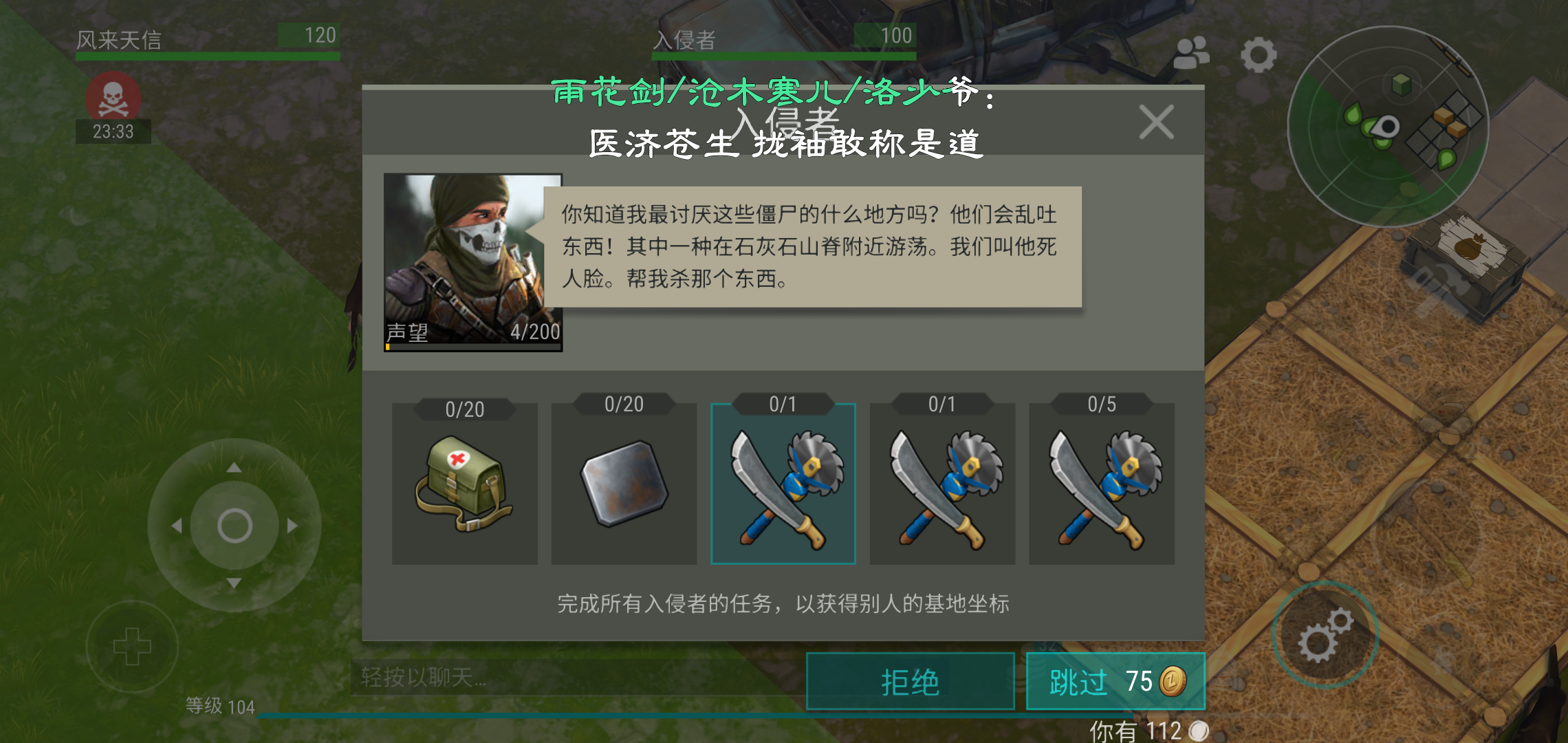Close the raider quest dialog
This screenshot has width=1568, height=743.
click(x=1156, y=122)
